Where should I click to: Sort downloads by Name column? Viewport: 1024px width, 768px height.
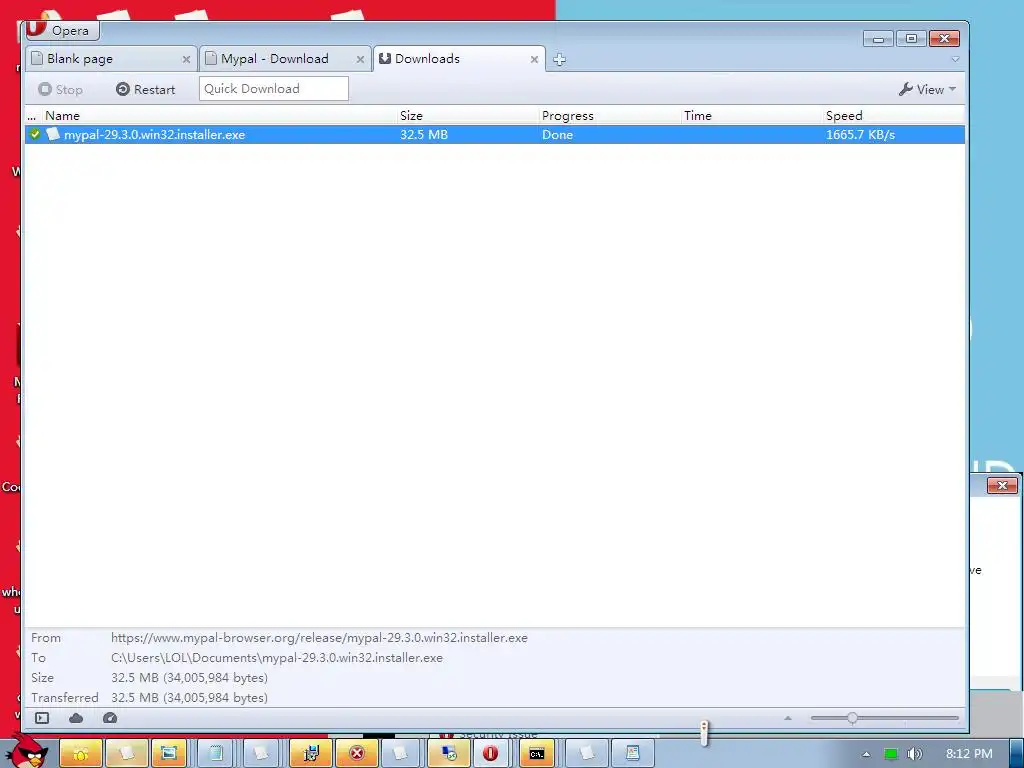(x=221, y=116)
